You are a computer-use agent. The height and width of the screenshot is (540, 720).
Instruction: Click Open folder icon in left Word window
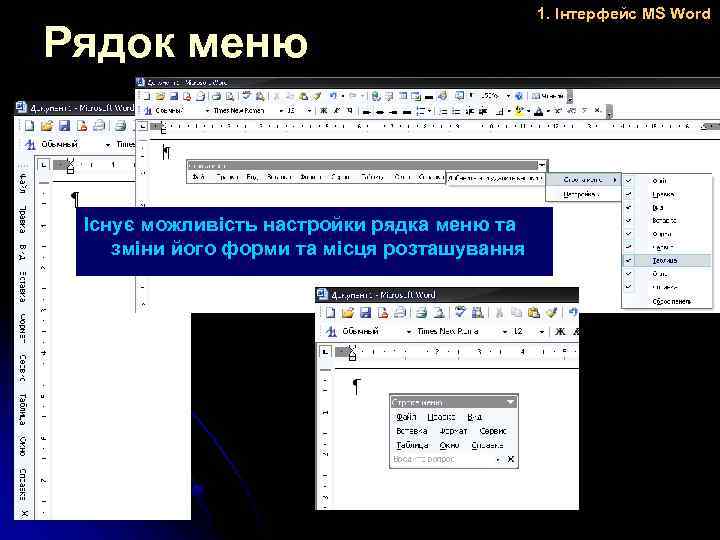[47, 125]
